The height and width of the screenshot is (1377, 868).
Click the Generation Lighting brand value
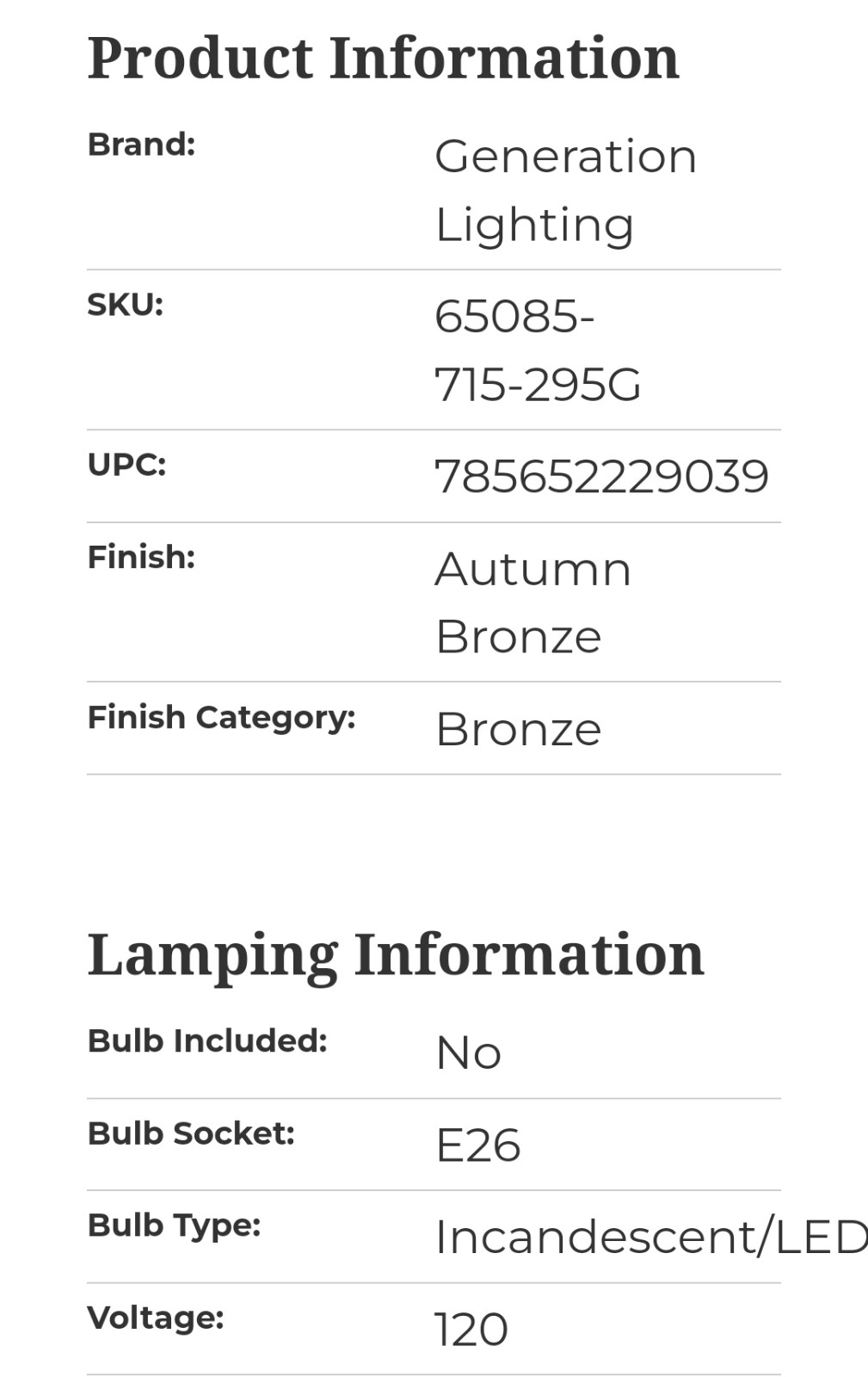coord(566,190)
